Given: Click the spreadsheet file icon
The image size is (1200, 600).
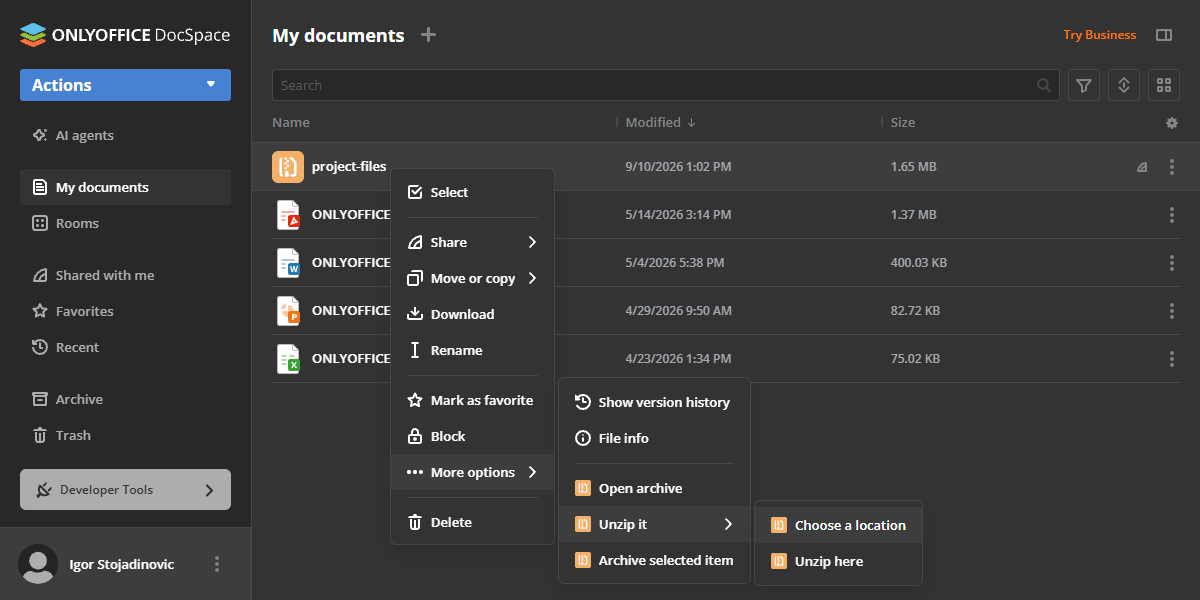Looking at the screenshot, I should [x=288, y=359].
